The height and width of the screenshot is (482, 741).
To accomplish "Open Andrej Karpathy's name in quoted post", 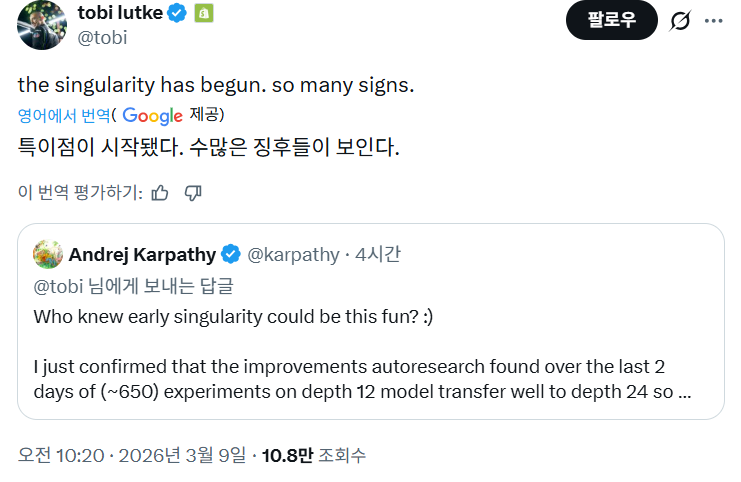I will [x=143, y=254].
